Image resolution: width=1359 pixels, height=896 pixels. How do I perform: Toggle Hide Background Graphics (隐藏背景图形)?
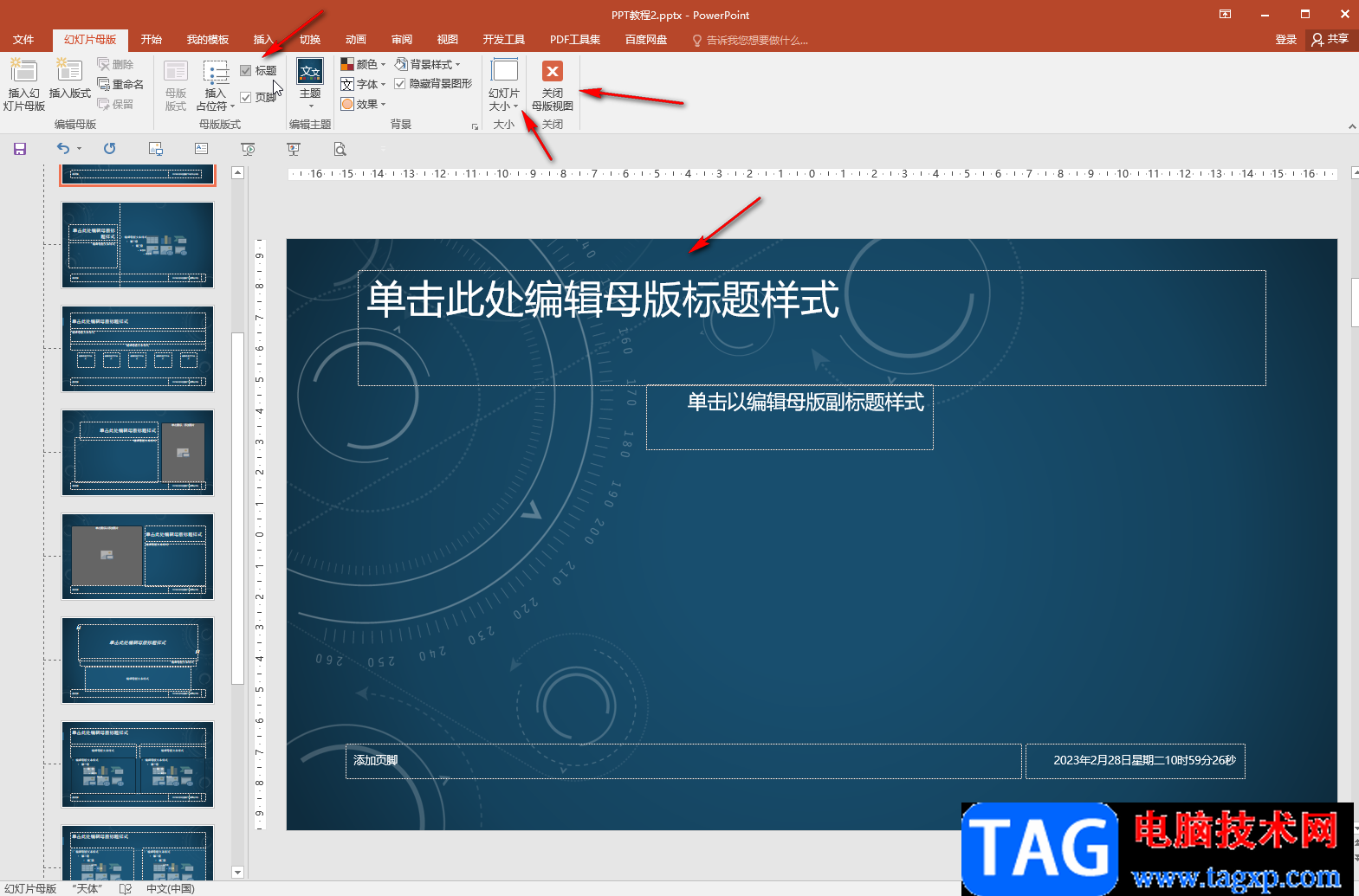point(433,84)
